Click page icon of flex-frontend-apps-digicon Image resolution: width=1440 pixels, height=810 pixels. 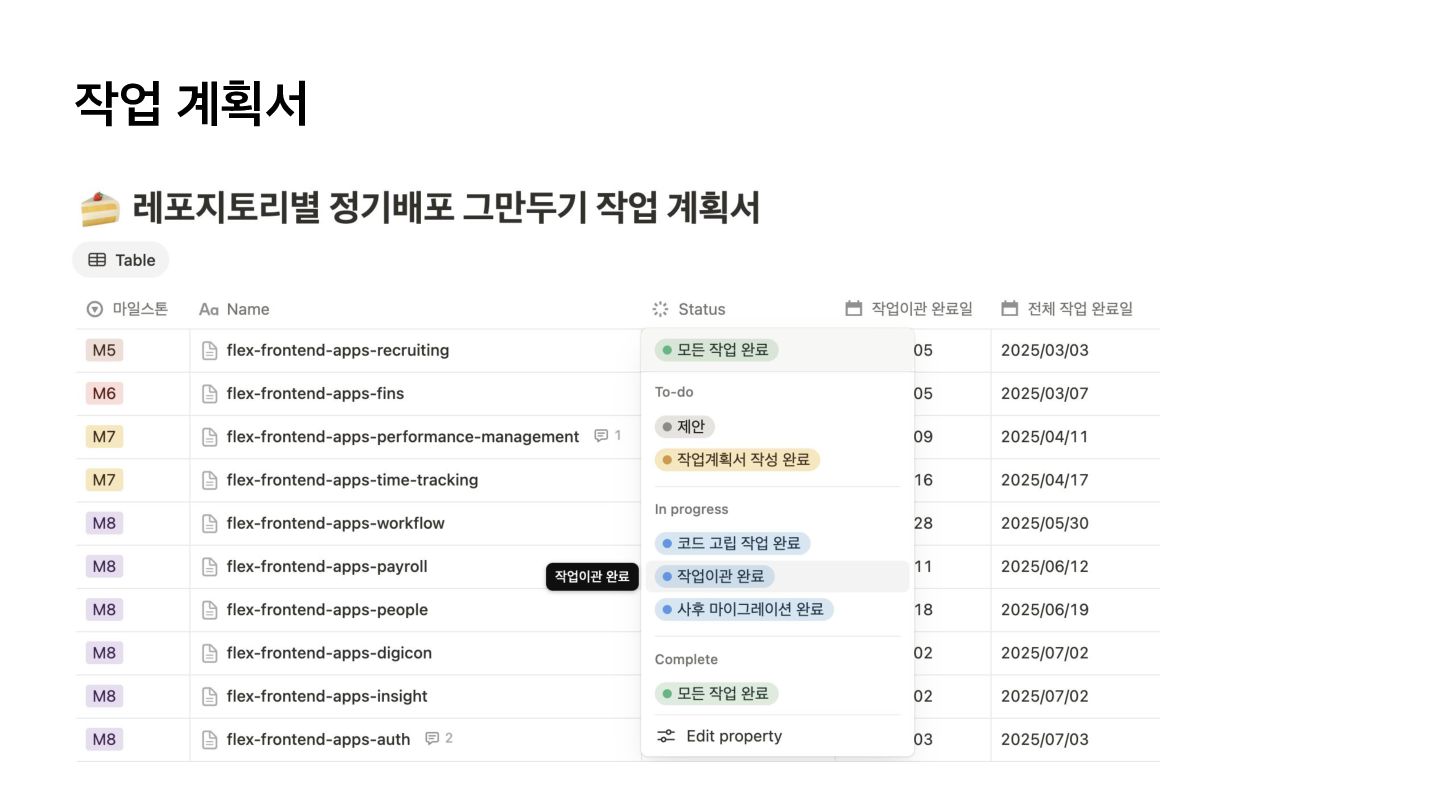tap(209, 652)
